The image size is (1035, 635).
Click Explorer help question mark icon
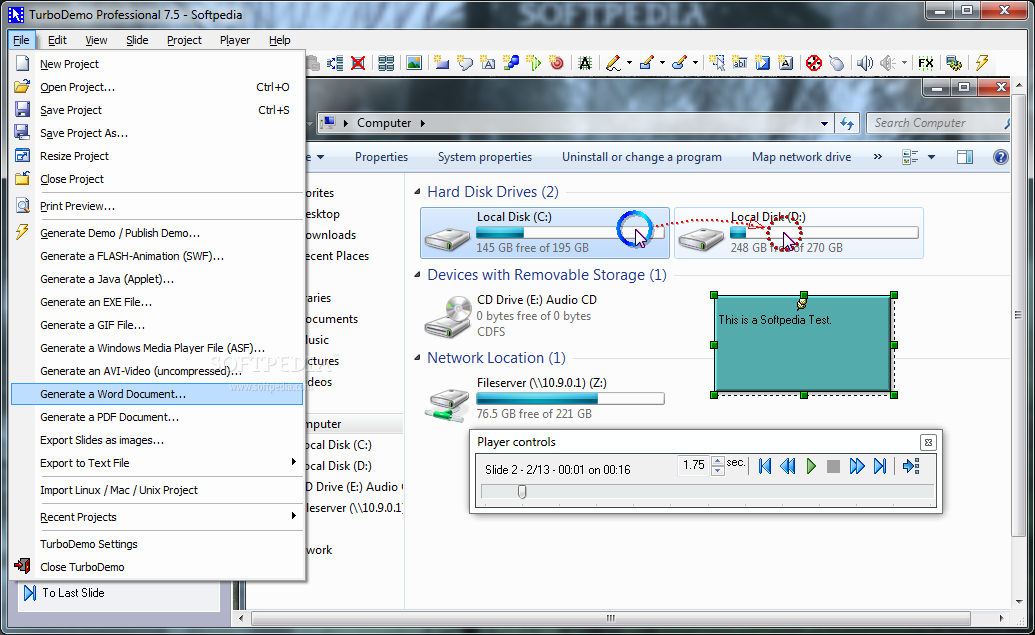point(1001,157)
